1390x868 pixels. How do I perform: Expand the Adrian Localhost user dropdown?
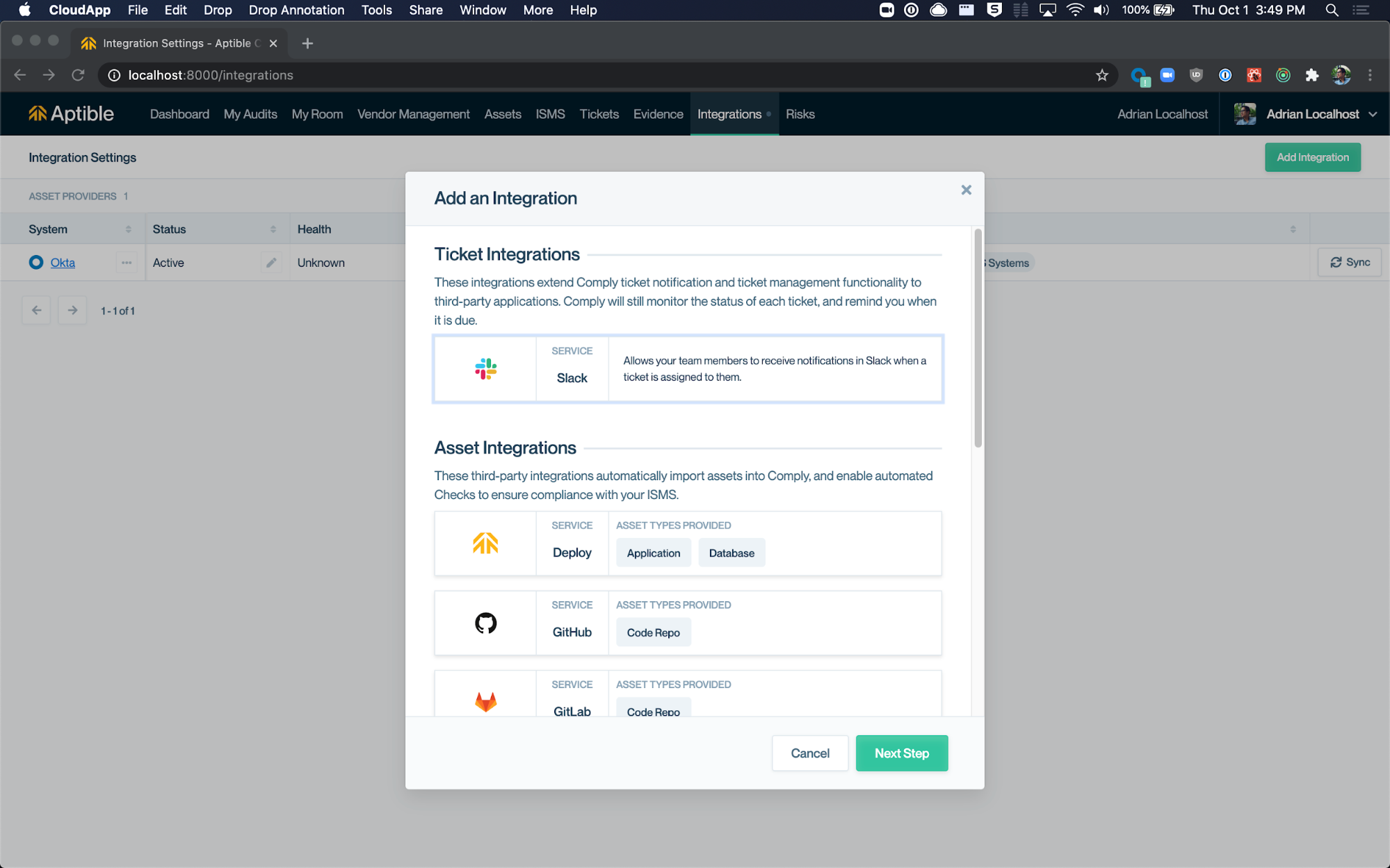click(1373, 115)
